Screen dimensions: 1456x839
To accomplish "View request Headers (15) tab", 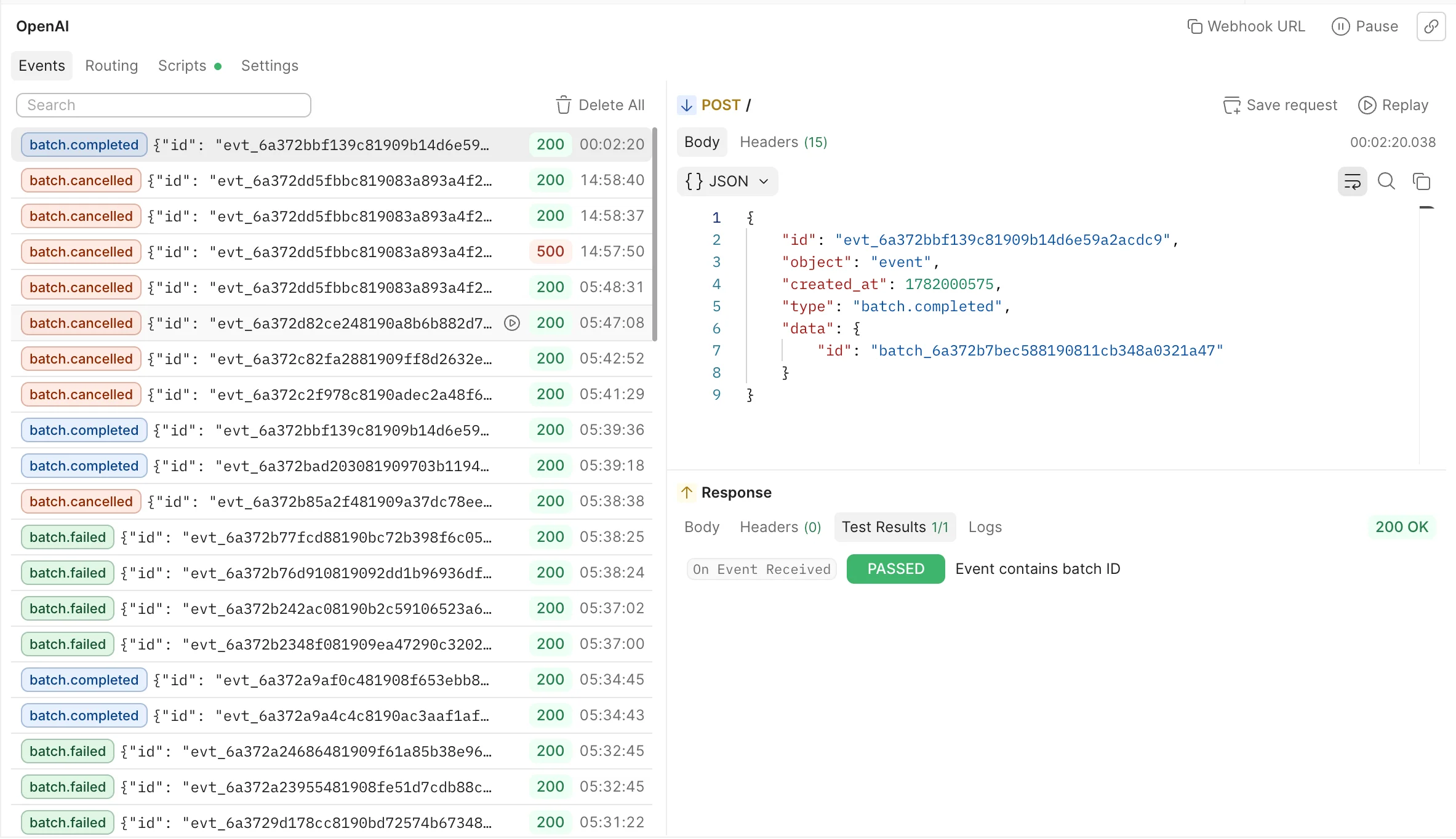I will (x=783, y=142).
